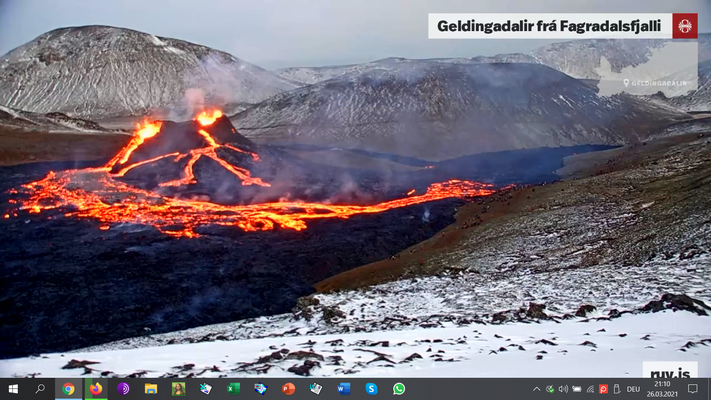Click the RÚV red logo badge
711x400 pixels.
[685, 26]
